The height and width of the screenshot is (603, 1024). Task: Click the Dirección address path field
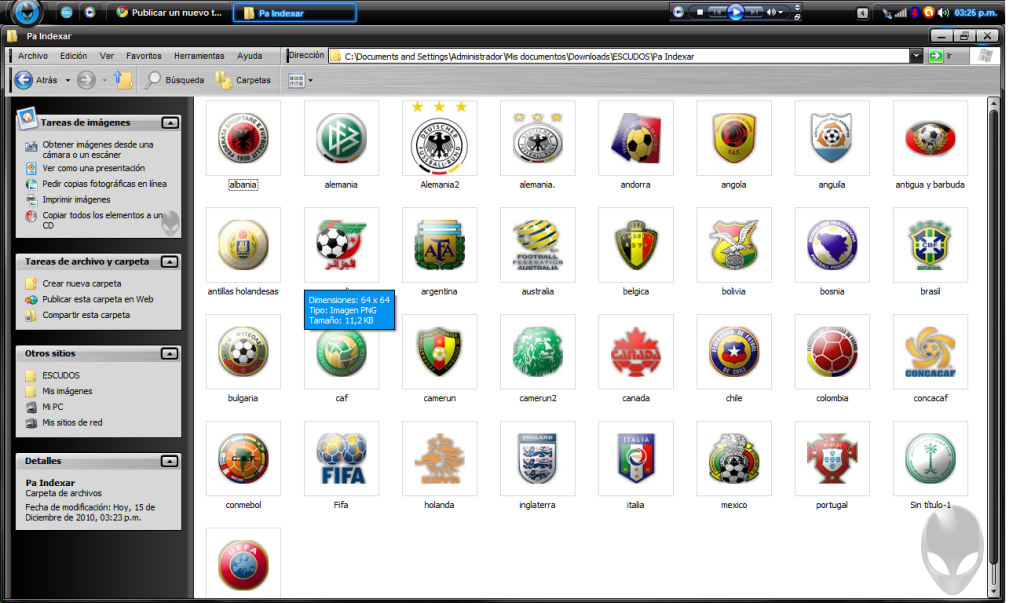tap(619, 56)
